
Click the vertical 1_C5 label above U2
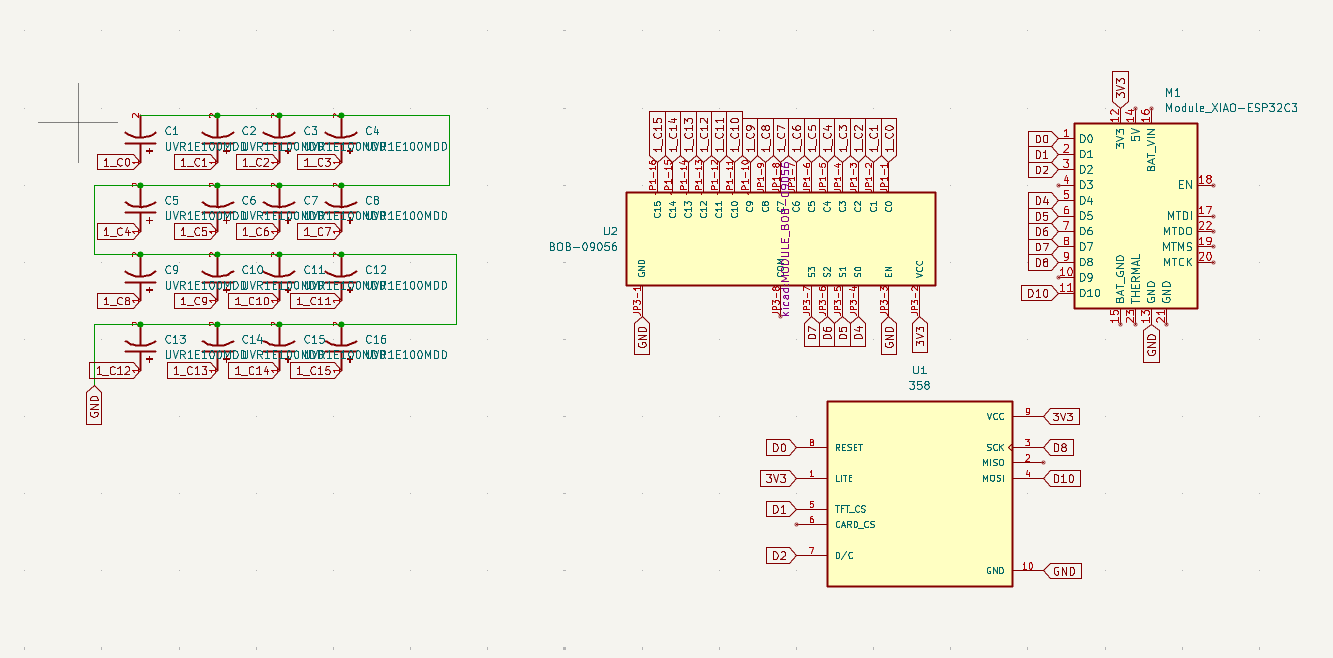[812, 138]
